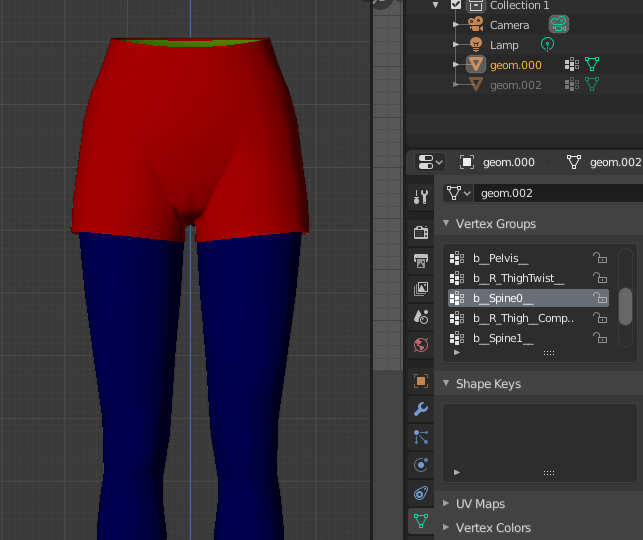Click vertex group list resize grip
643x540 pixels.
(x=549, y=353)
